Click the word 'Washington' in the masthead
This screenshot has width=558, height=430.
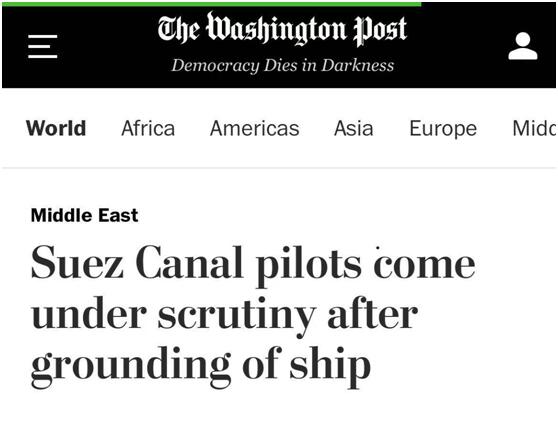click(277, 28)
